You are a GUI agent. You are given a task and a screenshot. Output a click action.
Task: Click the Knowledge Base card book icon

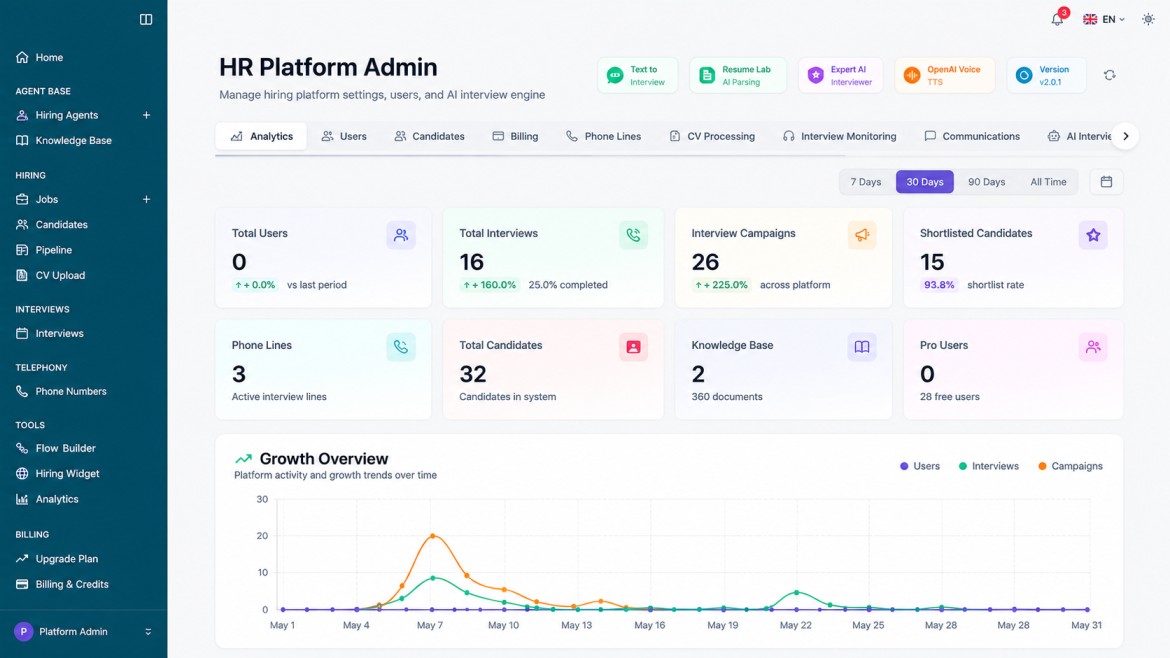point(862,347)
